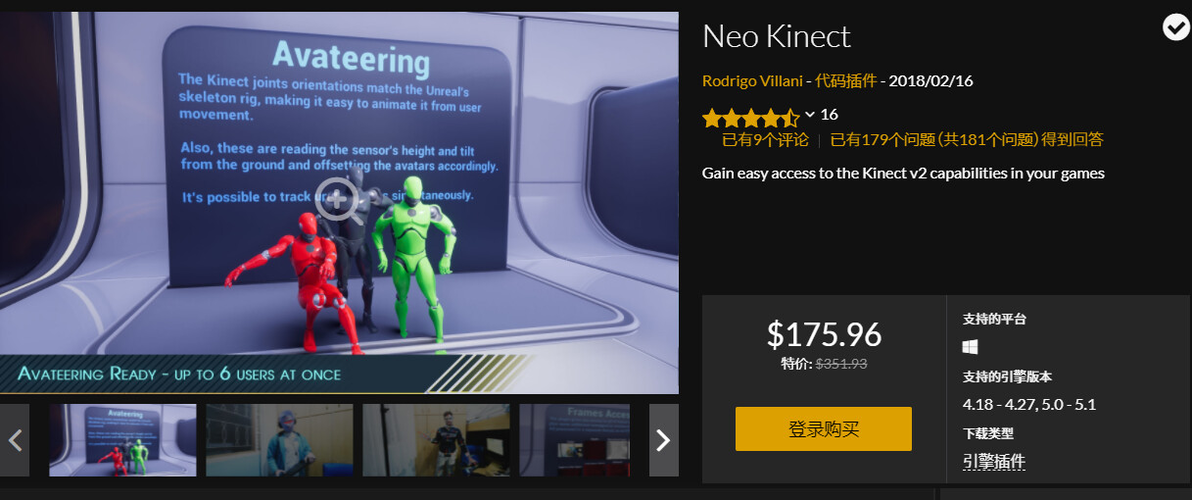
Task: Click the 引擎插件 download type link
Action: pos(994,461)
